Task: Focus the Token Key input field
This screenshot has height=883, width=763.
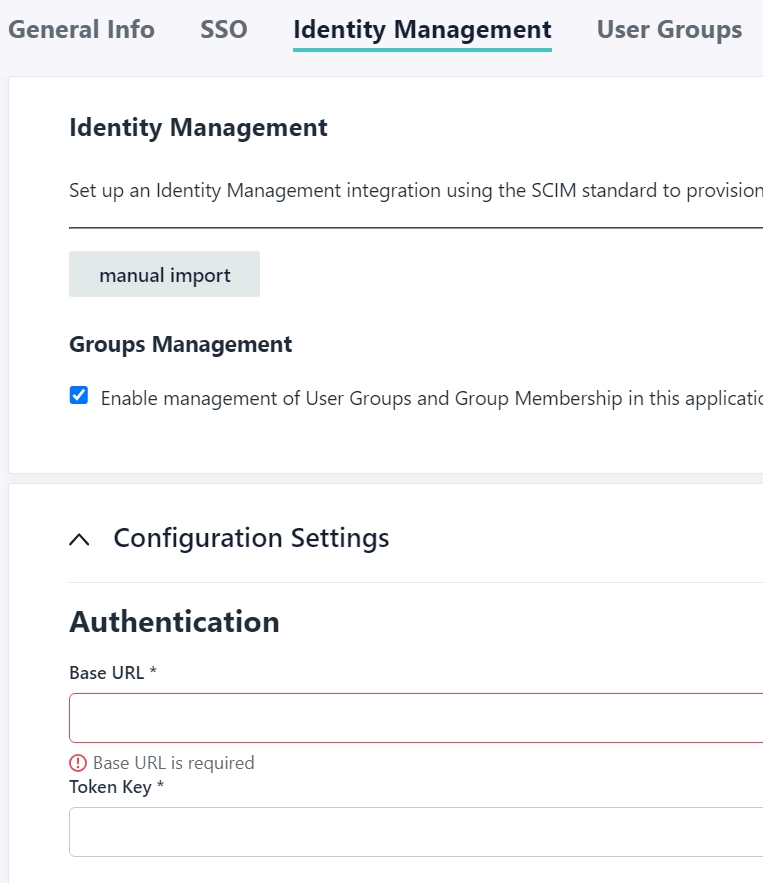Action: [416, 832]
